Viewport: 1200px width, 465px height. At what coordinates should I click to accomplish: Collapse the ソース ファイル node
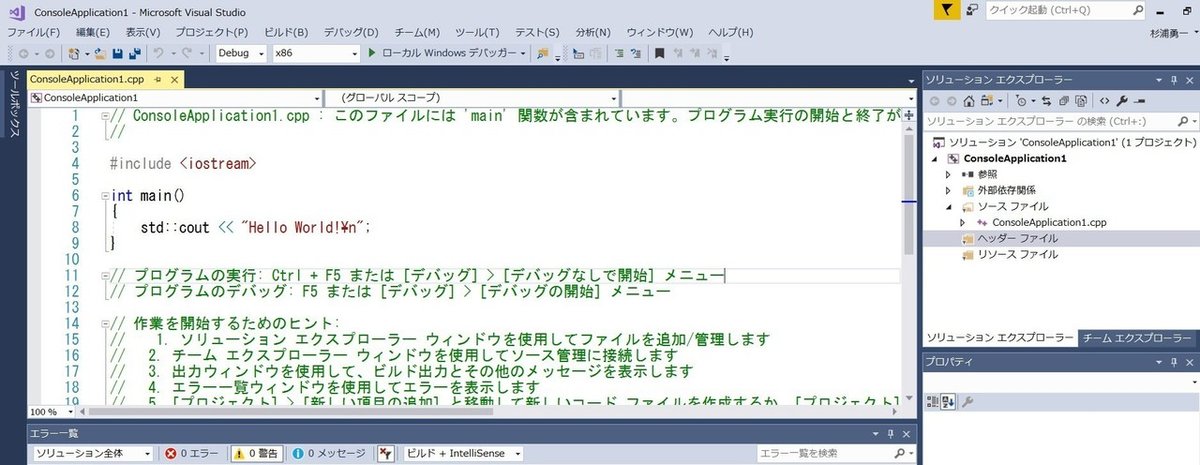pyautogui.click(x=948, y=206)
